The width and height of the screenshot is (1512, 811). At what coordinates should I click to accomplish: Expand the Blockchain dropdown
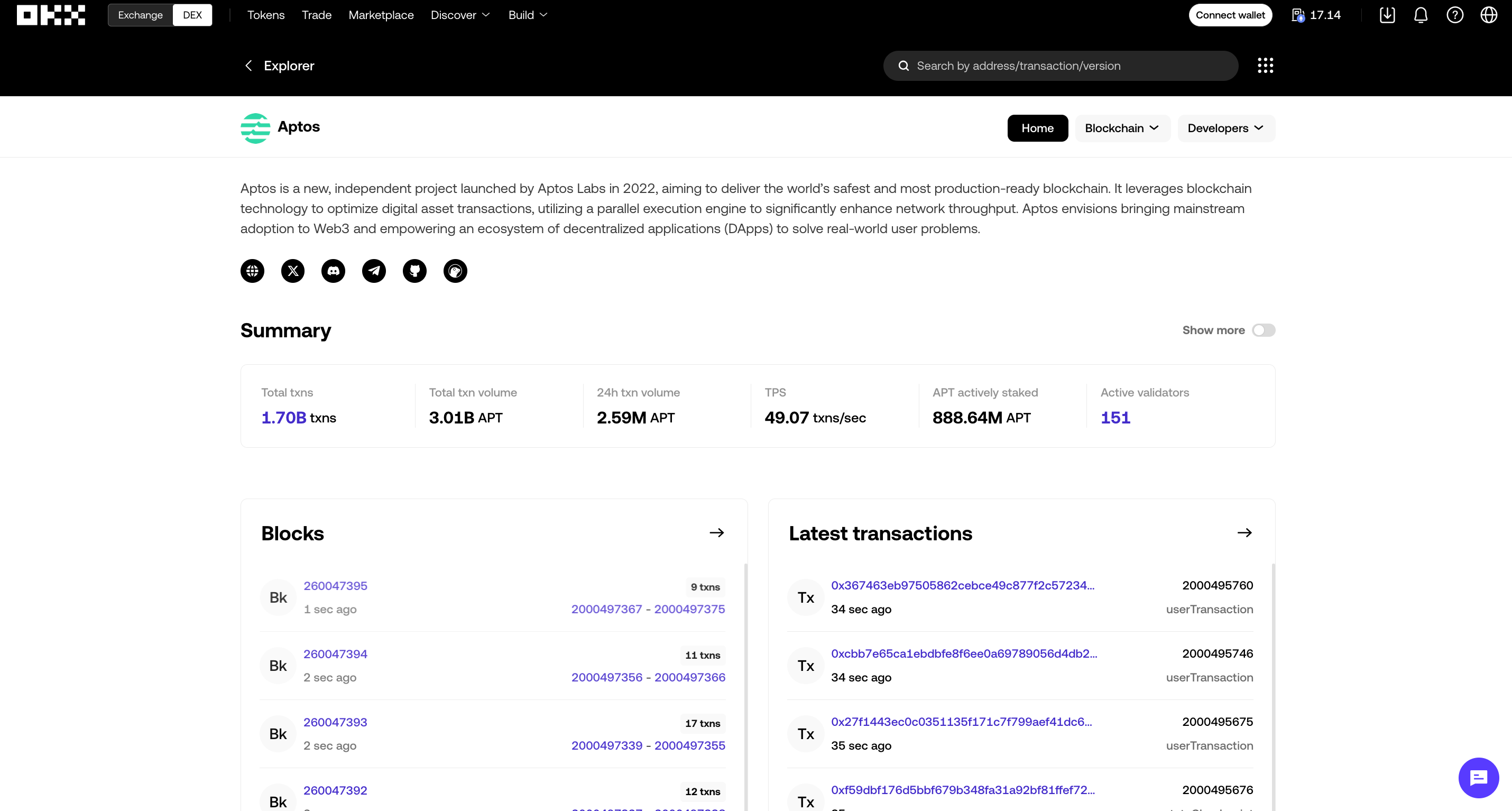click(x=1122, y=128)
